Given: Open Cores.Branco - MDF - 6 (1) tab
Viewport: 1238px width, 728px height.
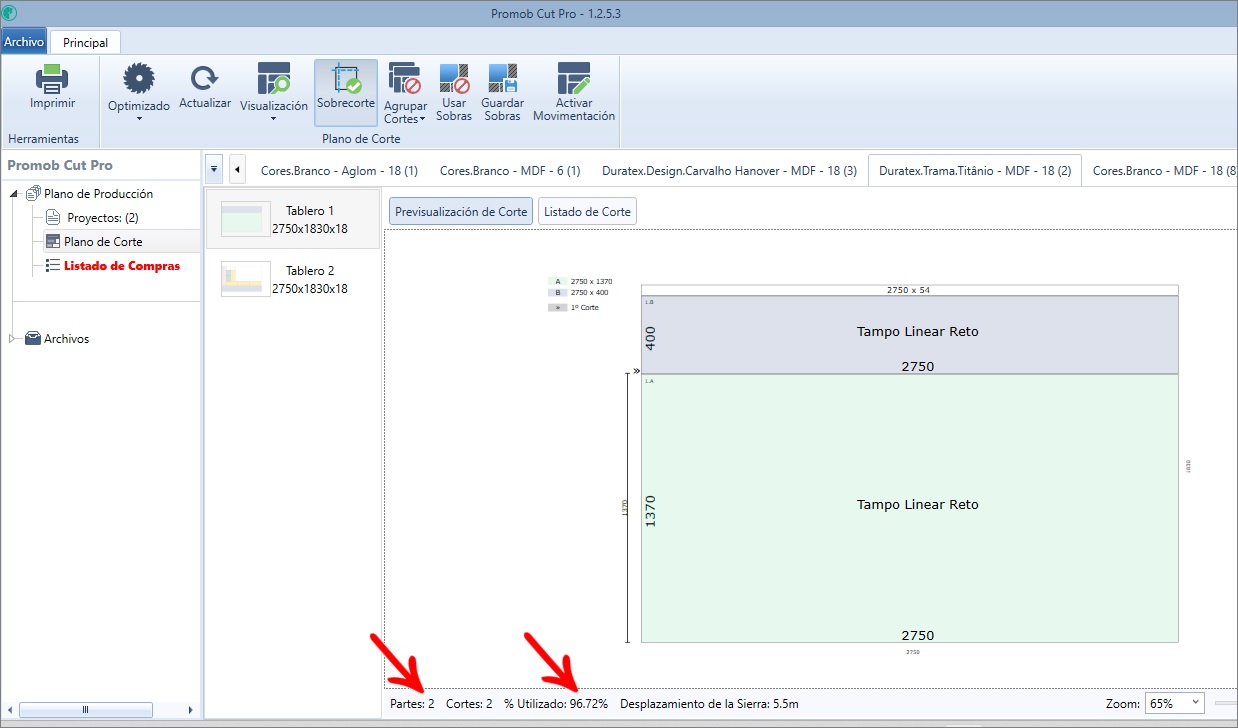Looking at the screenshot, I should pos(510,171).
